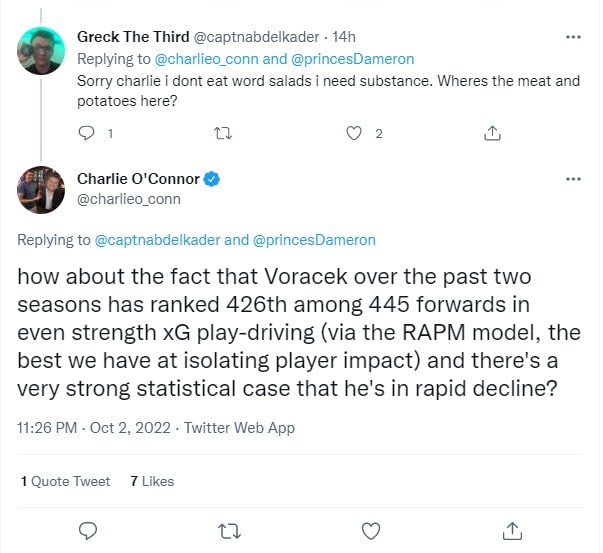603x553 pixels.
Task: Like Charlie O'Connor's main tweet
Action: point(371,529)
